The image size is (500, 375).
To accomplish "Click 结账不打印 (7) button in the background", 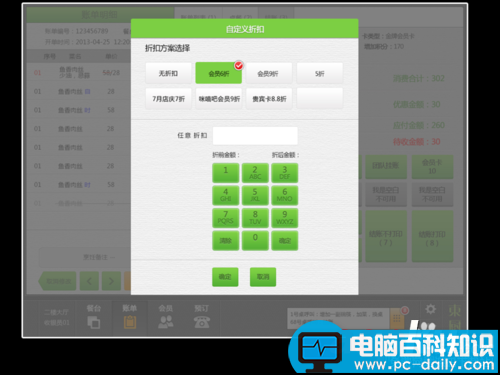I will (x=386, y=236).
